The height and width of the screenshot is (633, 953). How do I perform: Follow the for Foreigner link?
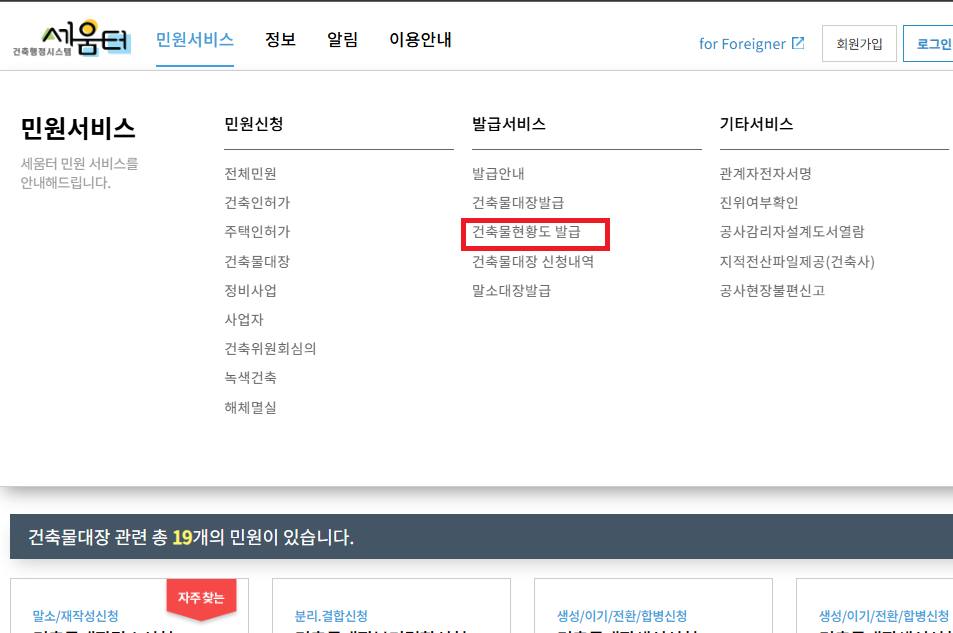pyautogui.click(x=742, y=44)
